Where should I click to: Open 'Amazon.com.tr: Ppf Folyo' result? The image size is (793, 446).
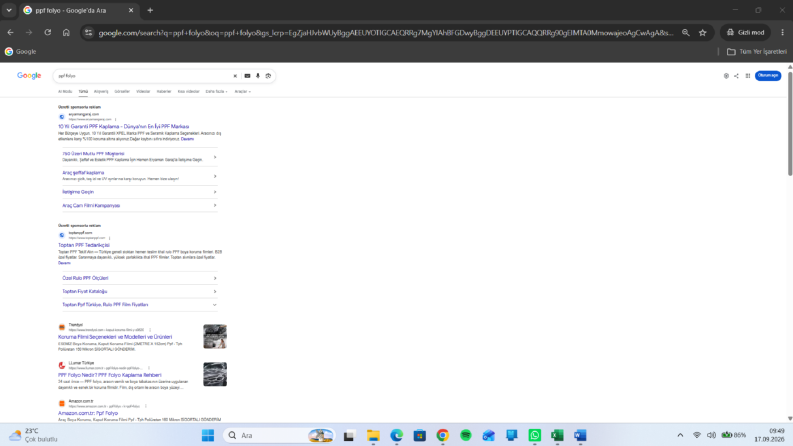pyautogui.click(x=88, y=413)
